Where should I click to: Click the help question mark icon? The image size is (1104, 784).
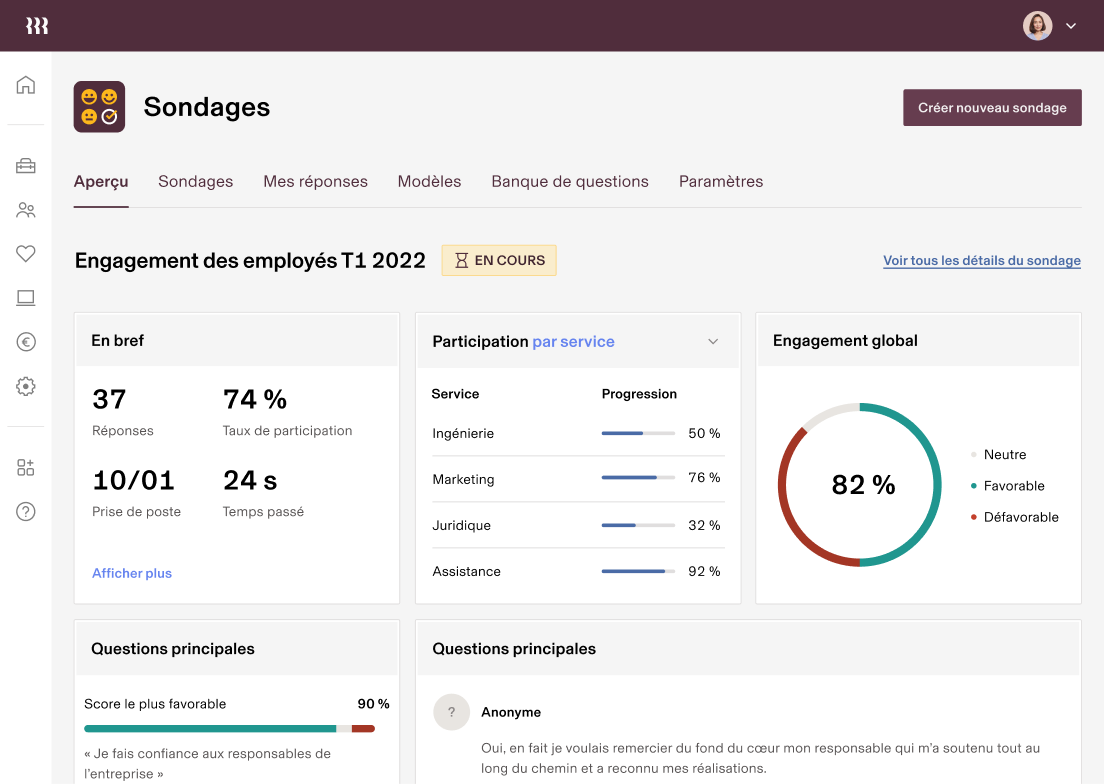click(x=26, y=511)
